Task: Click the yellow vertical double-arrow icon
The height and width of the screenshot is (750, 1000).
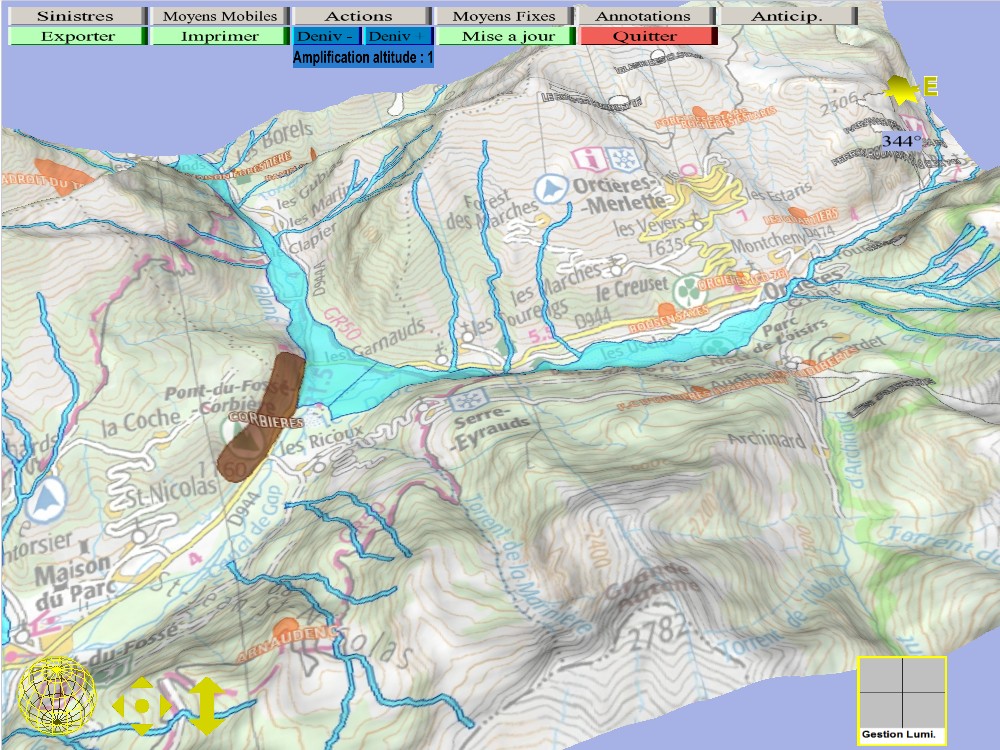Action: 205,705
